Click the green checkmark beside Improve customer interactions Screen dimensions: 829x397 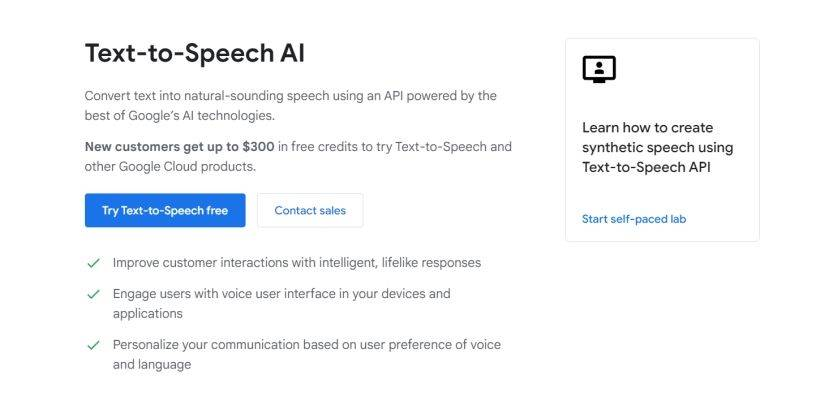click(x=94, y=263)
